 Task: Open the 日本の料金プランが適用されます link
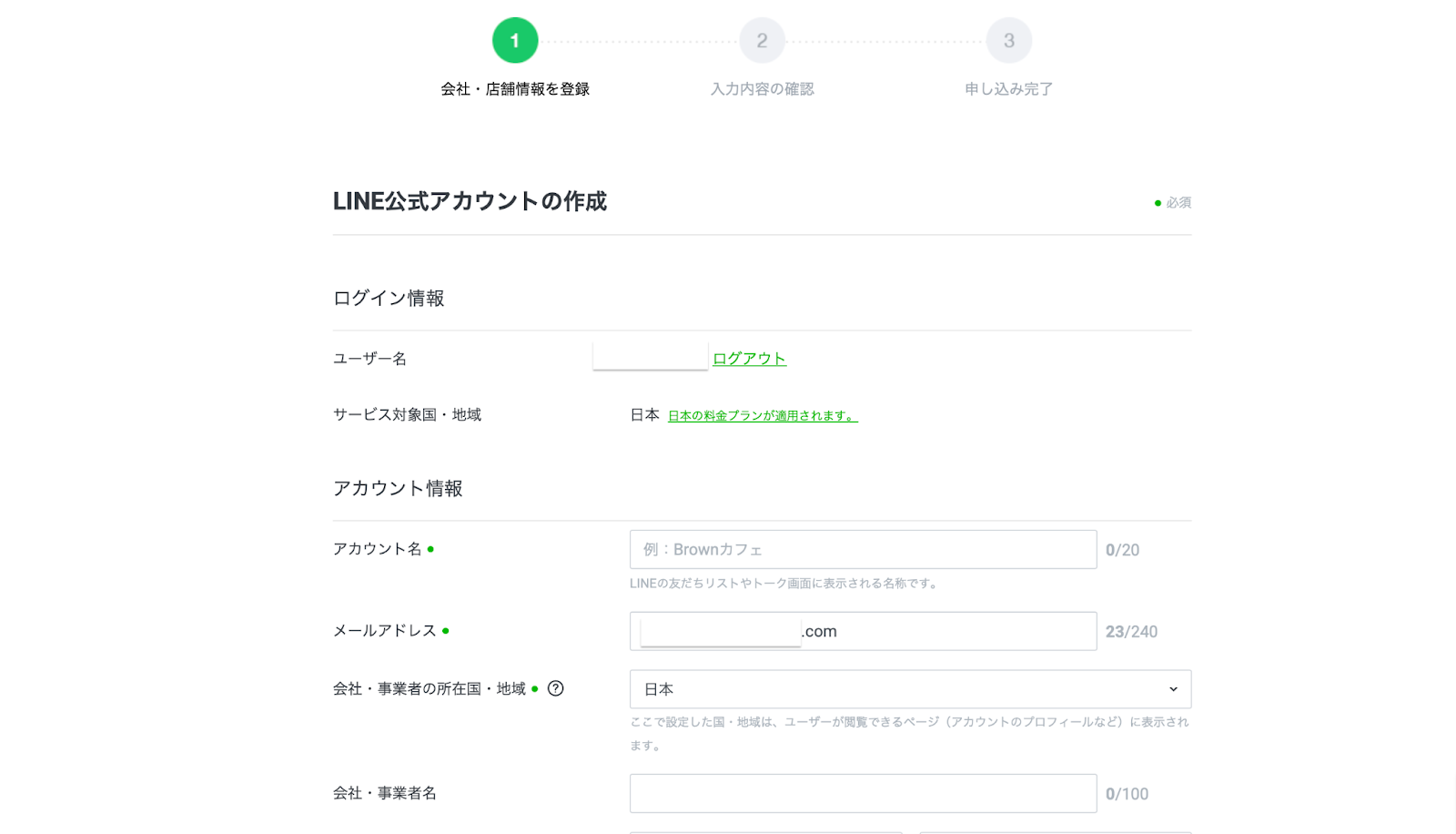coord(763,416)
